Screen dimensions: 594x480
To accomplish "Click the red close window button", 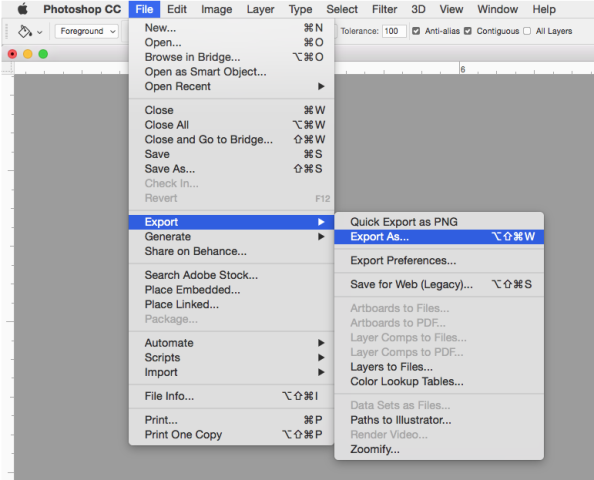I will 12,54.
